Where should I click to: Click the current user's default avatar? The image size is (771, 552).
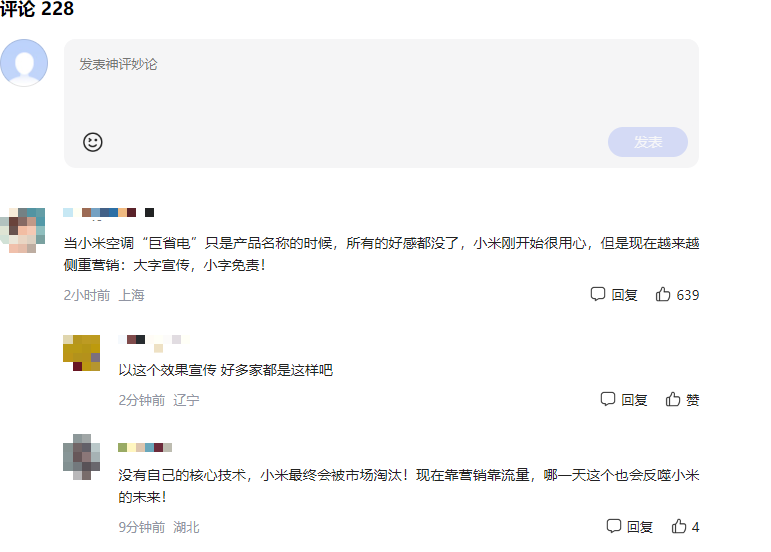pos(24,63)
